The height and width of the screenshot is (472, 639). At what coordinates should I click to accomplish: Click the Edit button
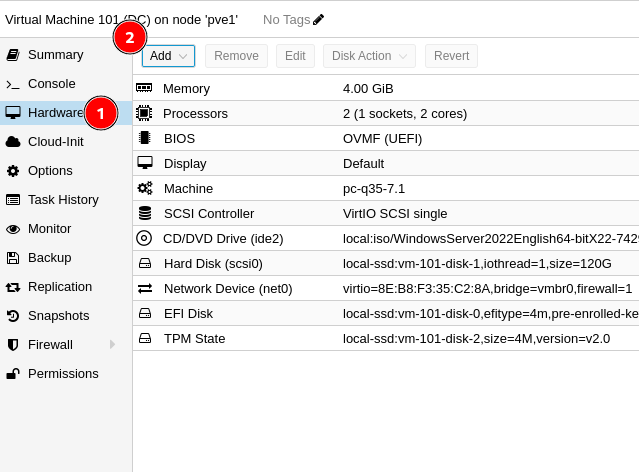pos(295,56)
